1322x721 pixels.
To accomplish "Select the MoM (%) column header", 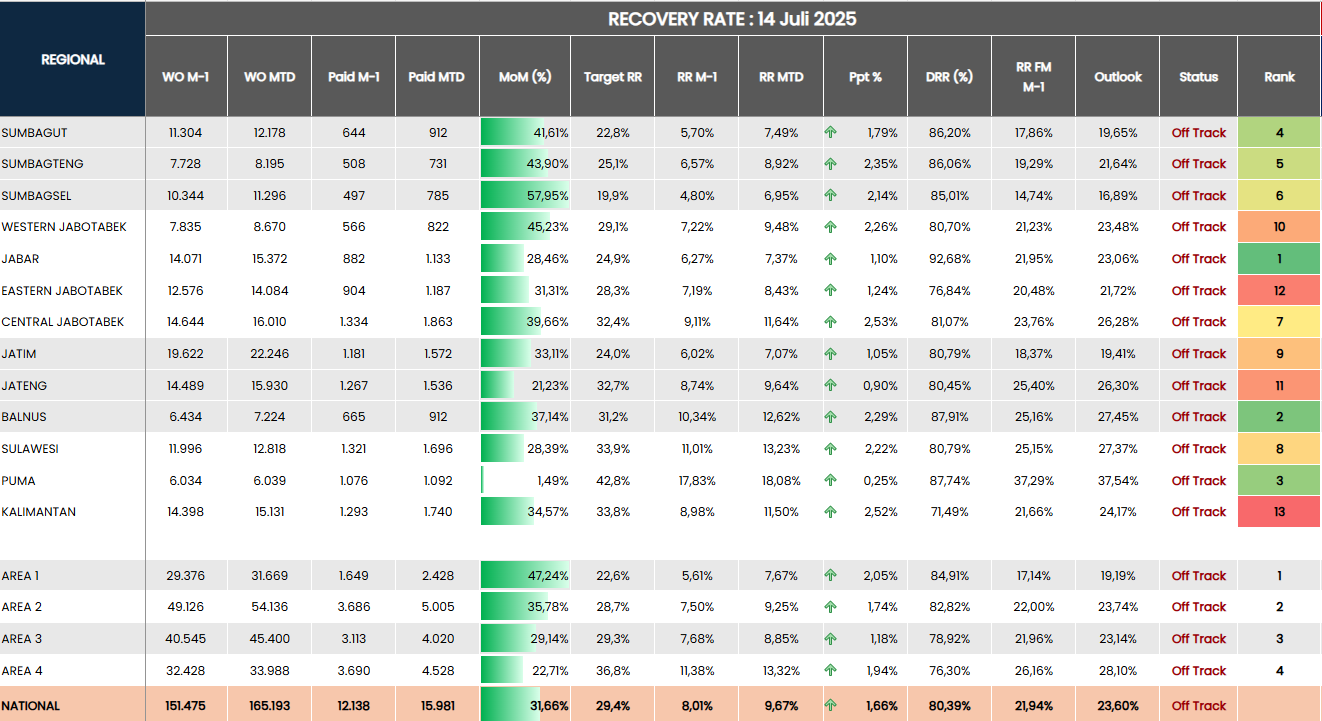I will 525,77.
